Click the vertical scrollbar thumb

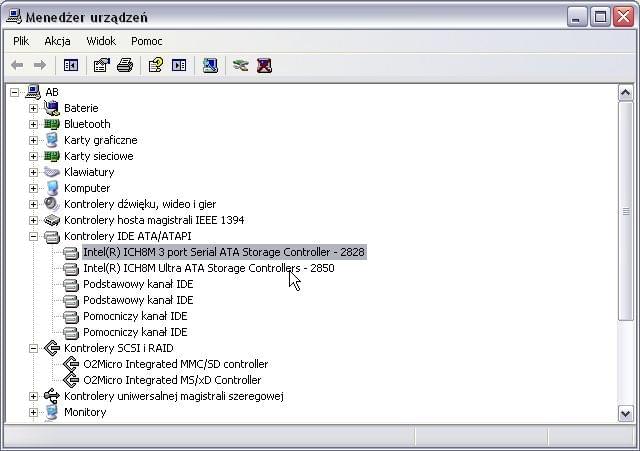[x=626, y=211]
